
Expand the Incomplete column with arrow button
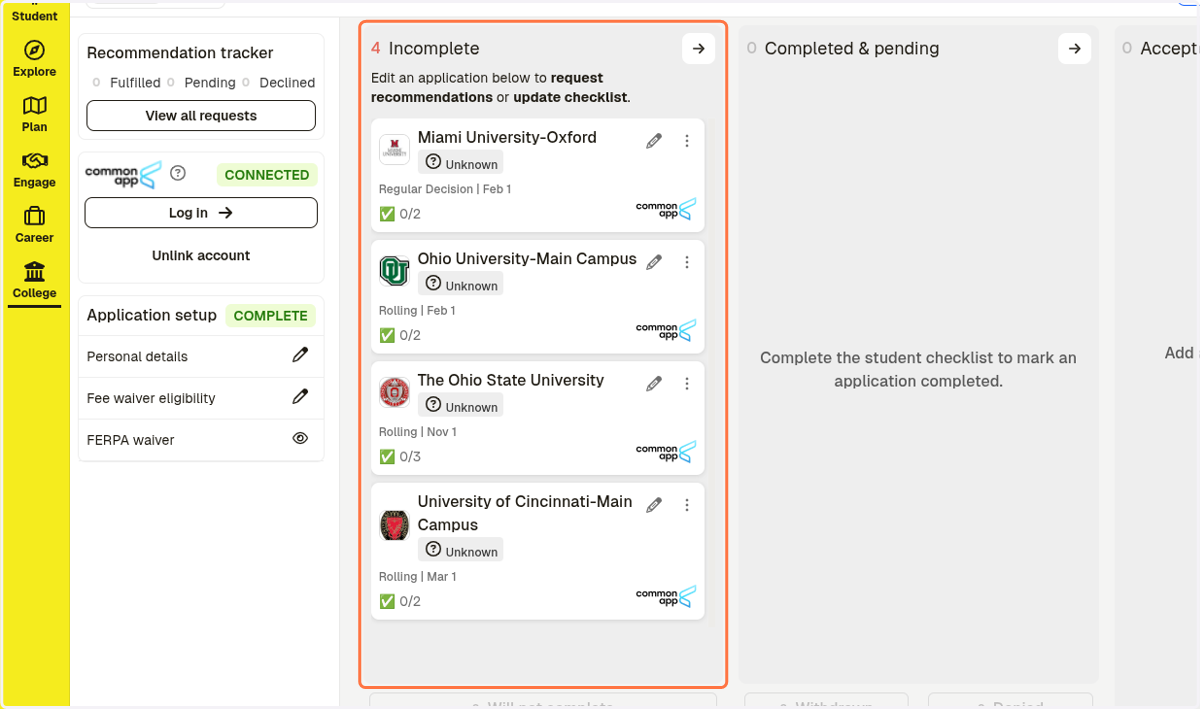[x=699, y=48]
